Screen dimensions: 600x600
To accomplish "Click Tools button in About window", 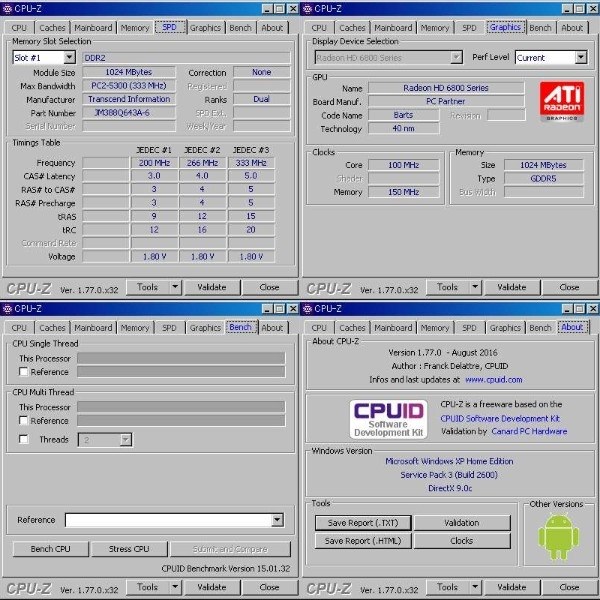I will tap(447, 587).
